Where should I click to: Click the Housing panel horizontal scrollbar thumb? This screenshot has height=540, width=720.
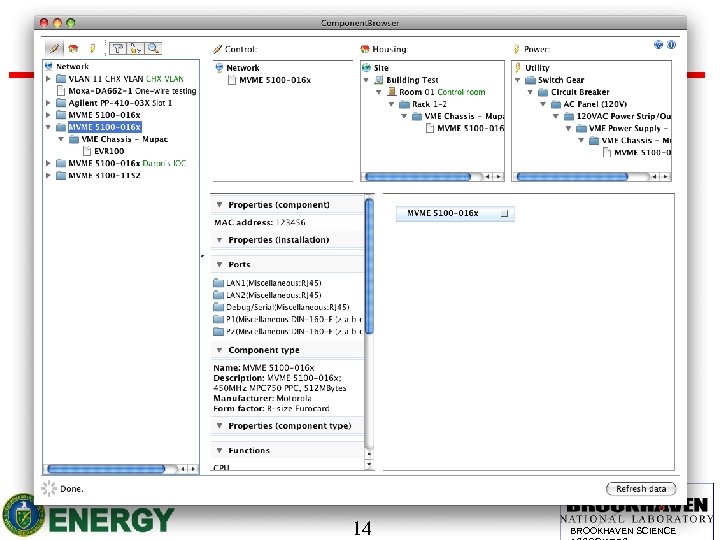coord(418,176)
